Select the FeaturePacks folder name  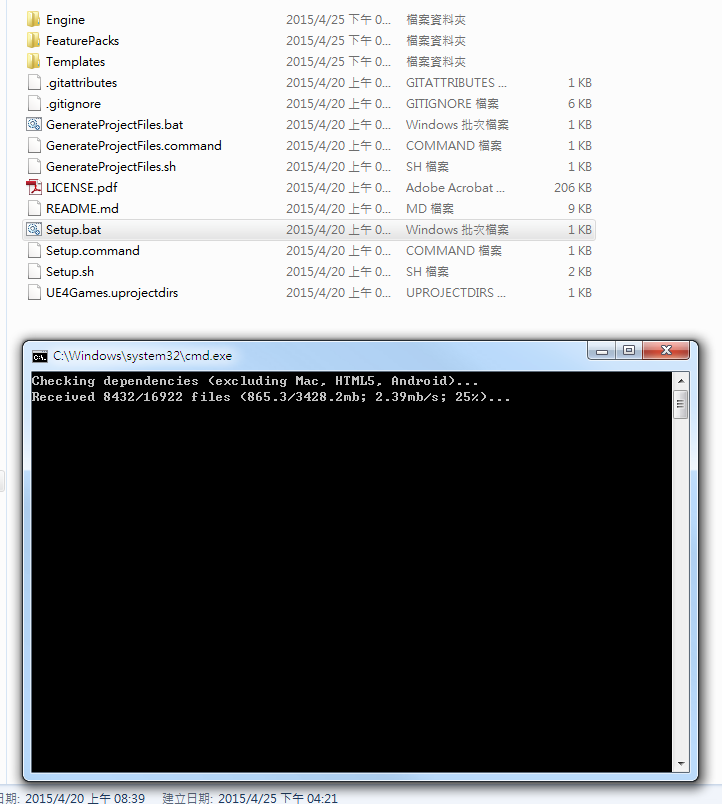tap(83, 41)
